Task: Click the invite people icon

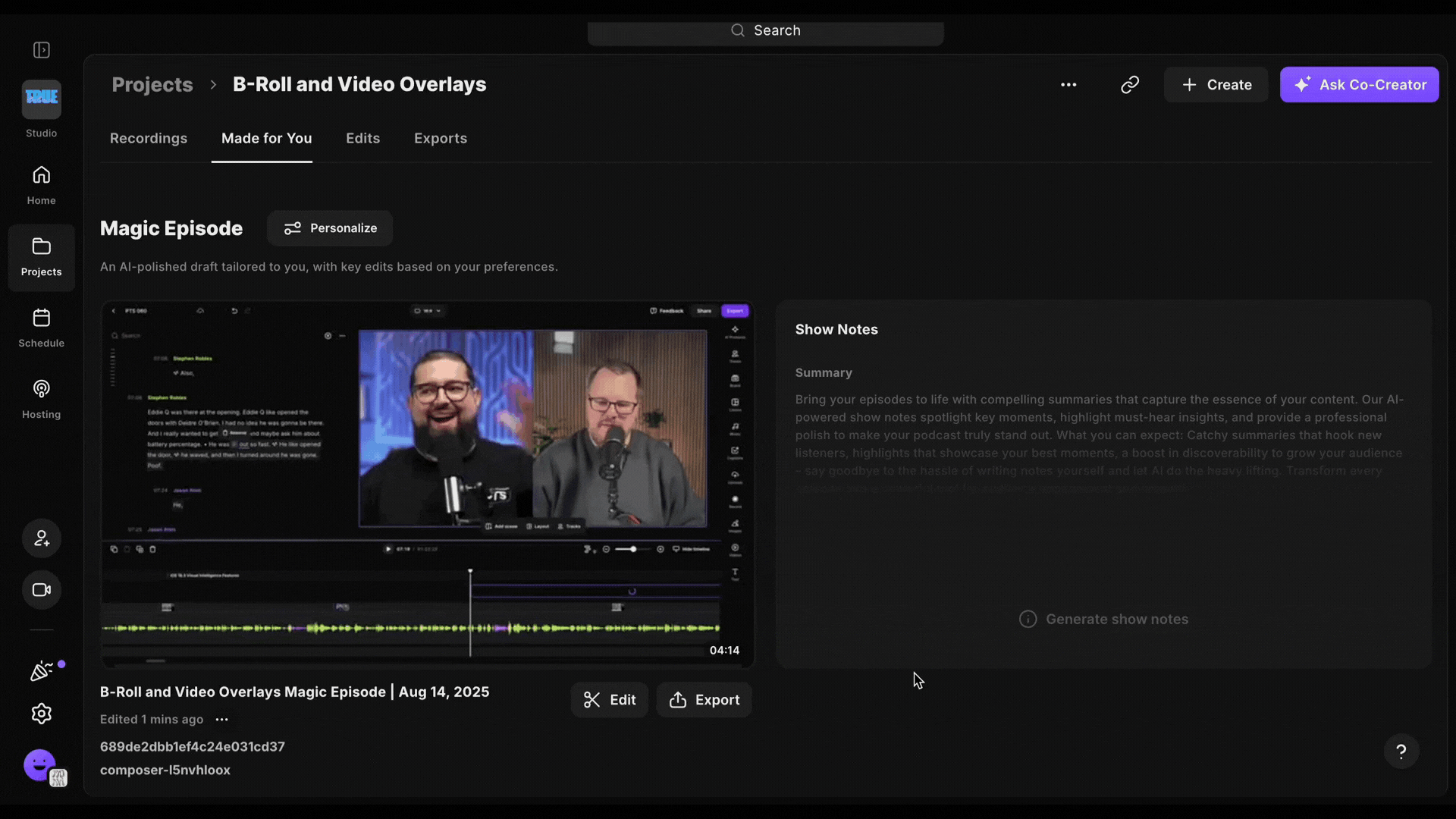Action: [42, 538]
